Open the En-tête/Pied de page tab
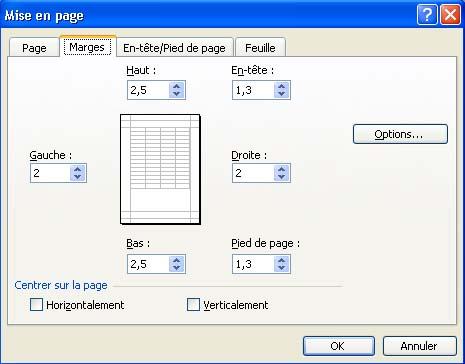The width and height of the screenshot is (465, 364). (174, 48)
